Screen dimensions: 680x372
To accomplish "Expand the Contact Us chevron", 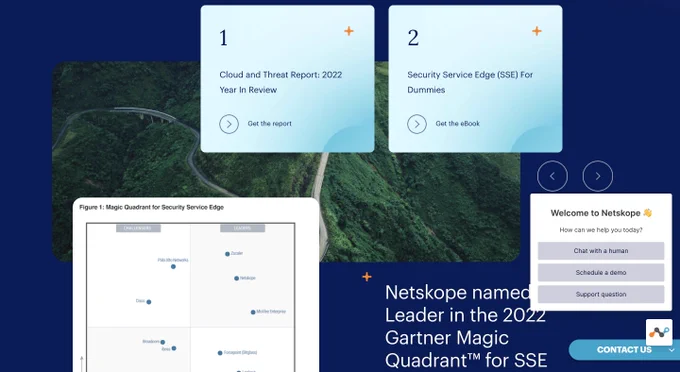I will pos(672,350).
